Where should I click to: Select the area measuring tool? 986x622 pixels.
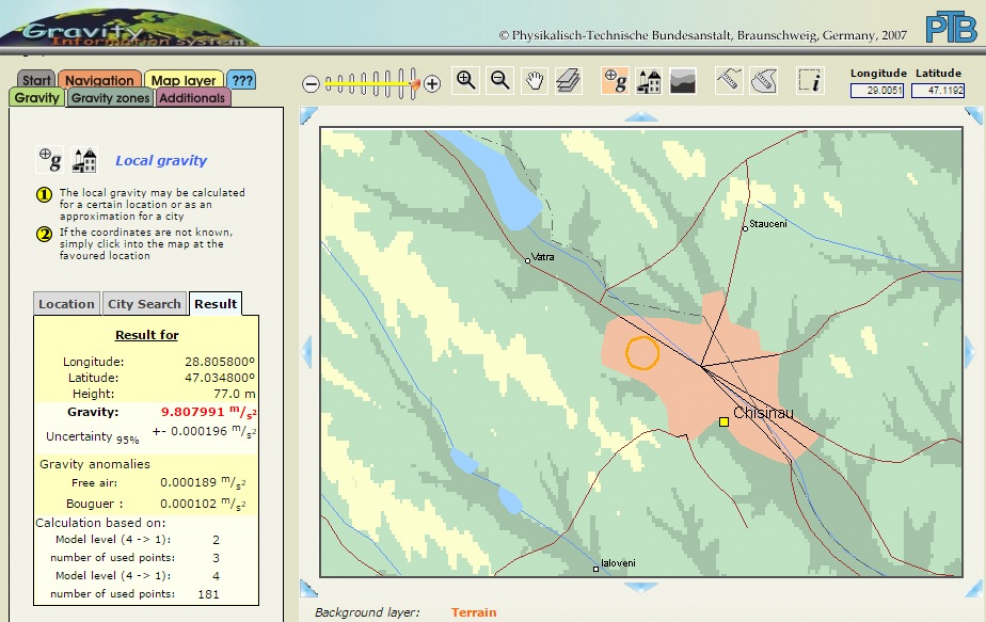[x=764, y=82]
